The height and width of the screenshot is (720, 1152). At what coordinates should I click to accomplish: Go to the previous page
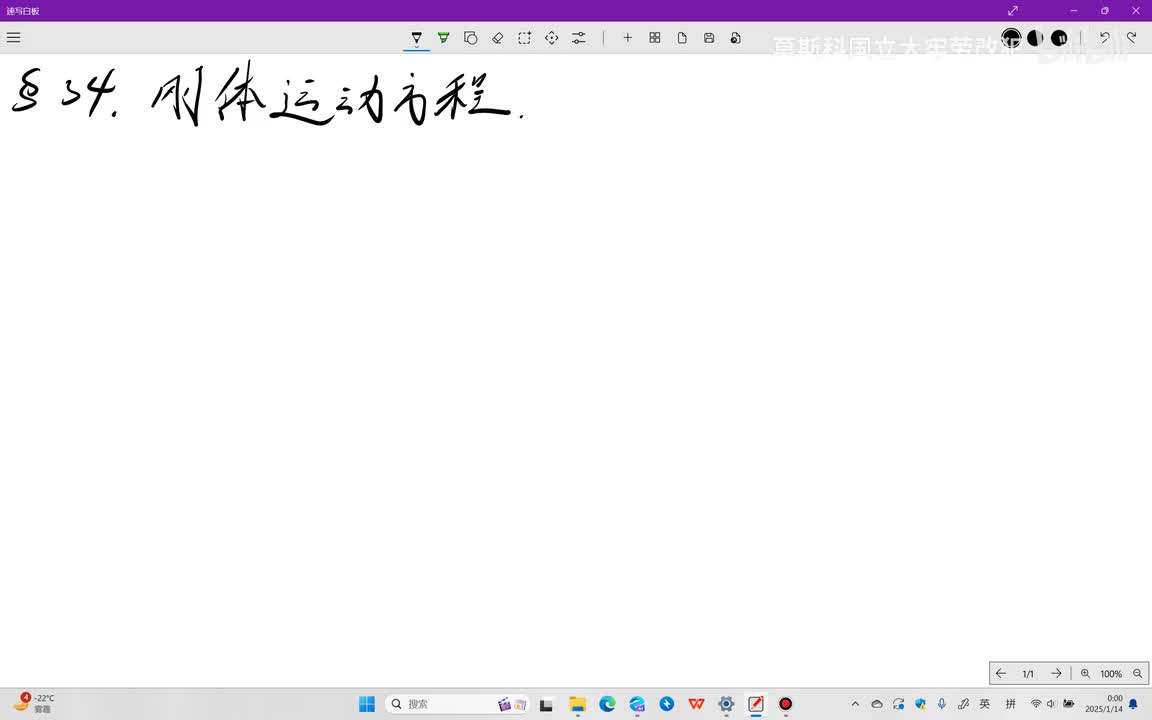(x=1001, y=673)
